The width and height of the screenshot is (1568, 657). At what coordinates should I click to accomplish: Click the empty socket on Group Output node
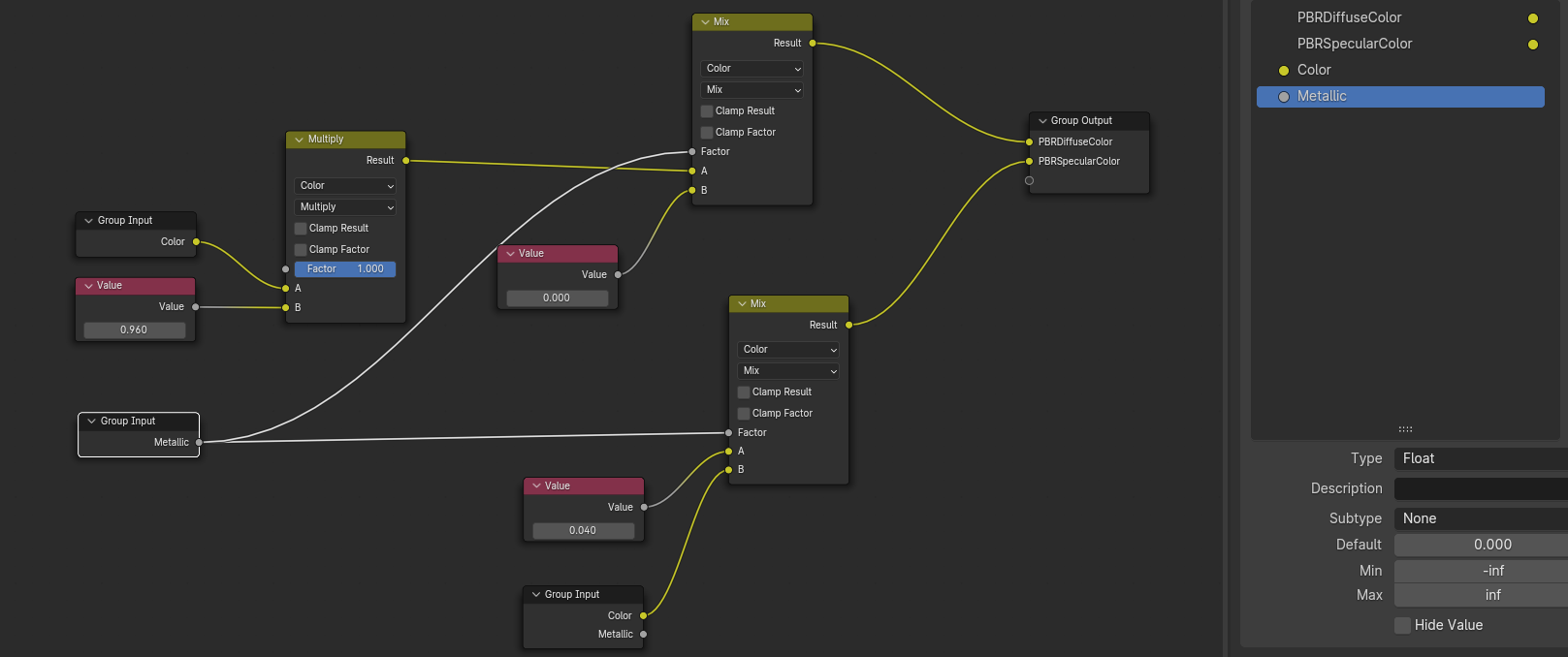coord(1029,180)
